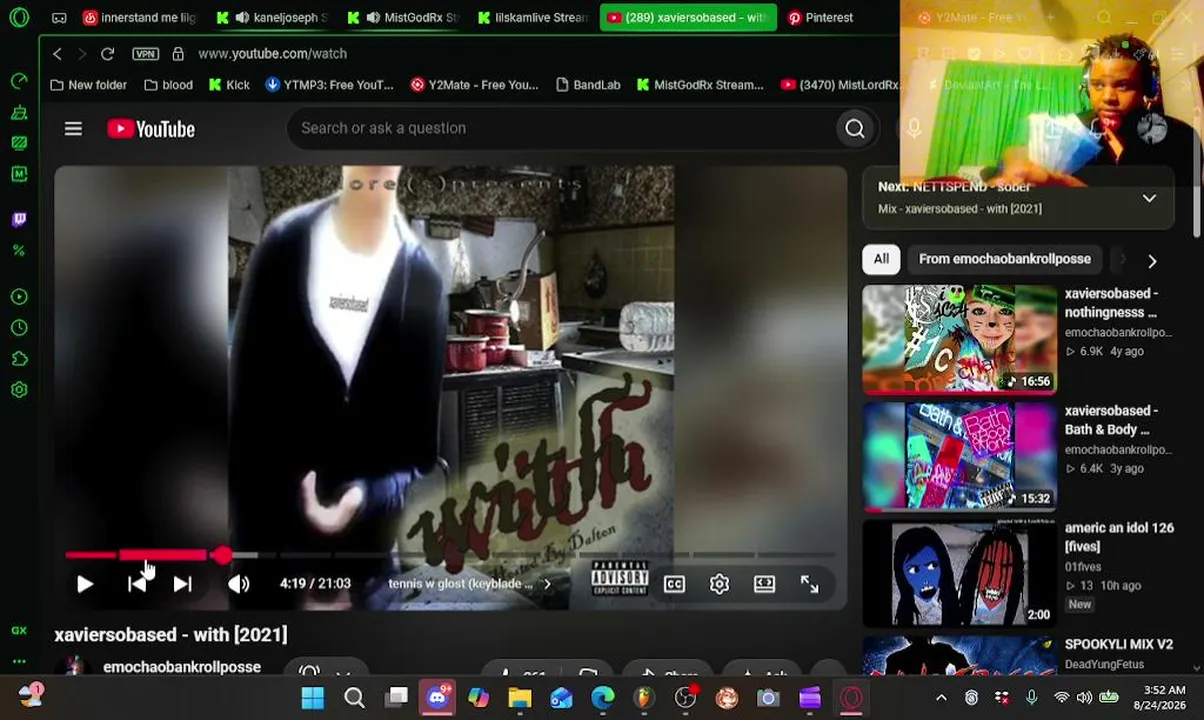
Task: Select the From emochaobankrollposse chip
Action: click(x=1004, y=259)
